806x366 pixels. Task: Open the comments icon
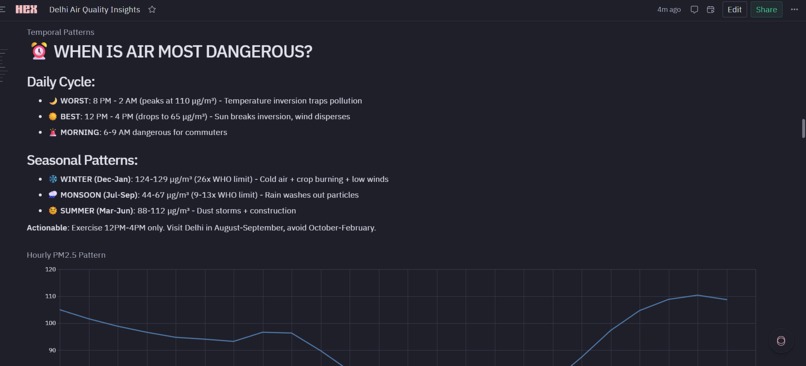(694, 9)
